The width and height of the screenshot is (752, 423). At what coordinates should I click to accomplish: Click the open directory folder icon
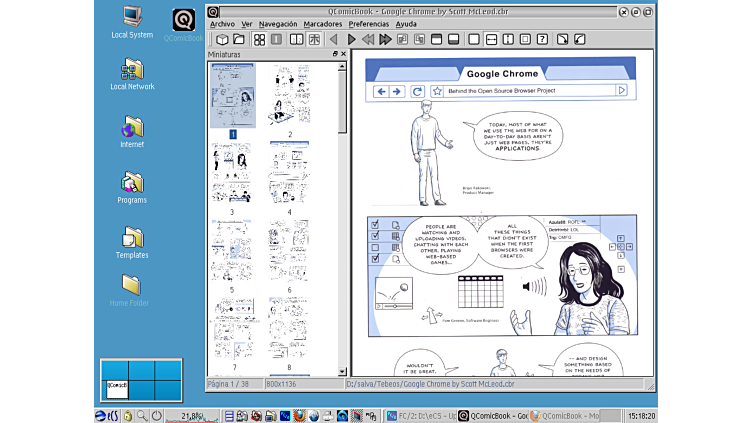tap(238, 39)
